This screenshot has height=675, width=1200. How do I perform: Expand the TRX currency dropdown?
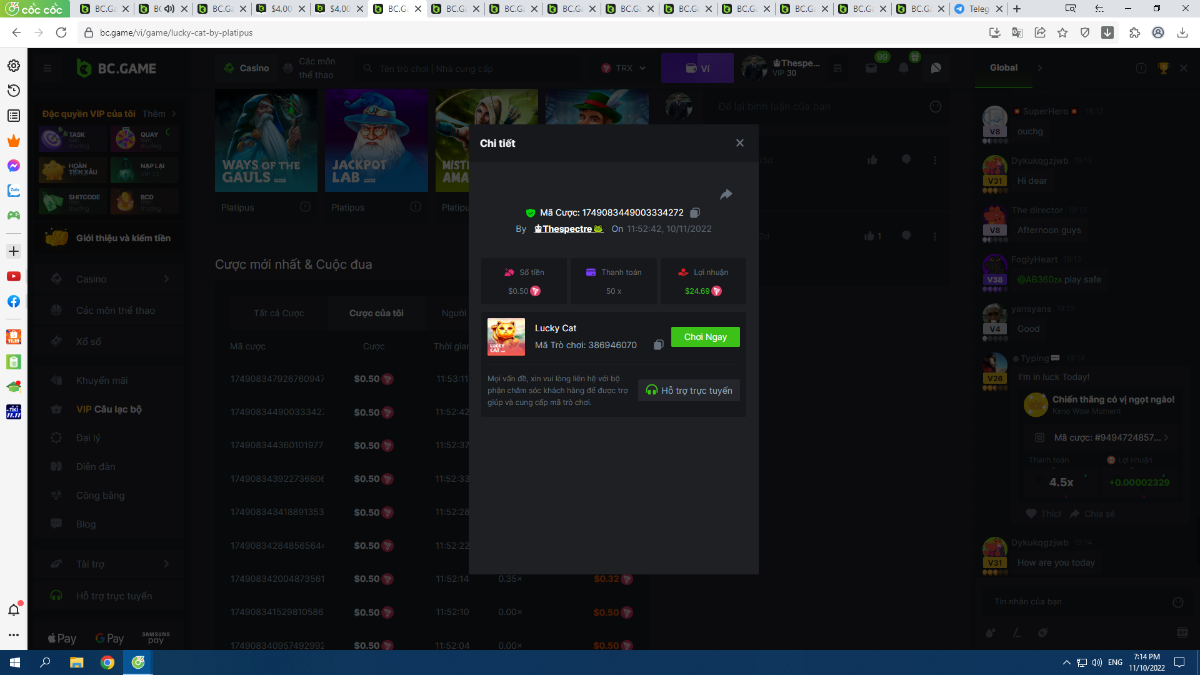[624, 68]
